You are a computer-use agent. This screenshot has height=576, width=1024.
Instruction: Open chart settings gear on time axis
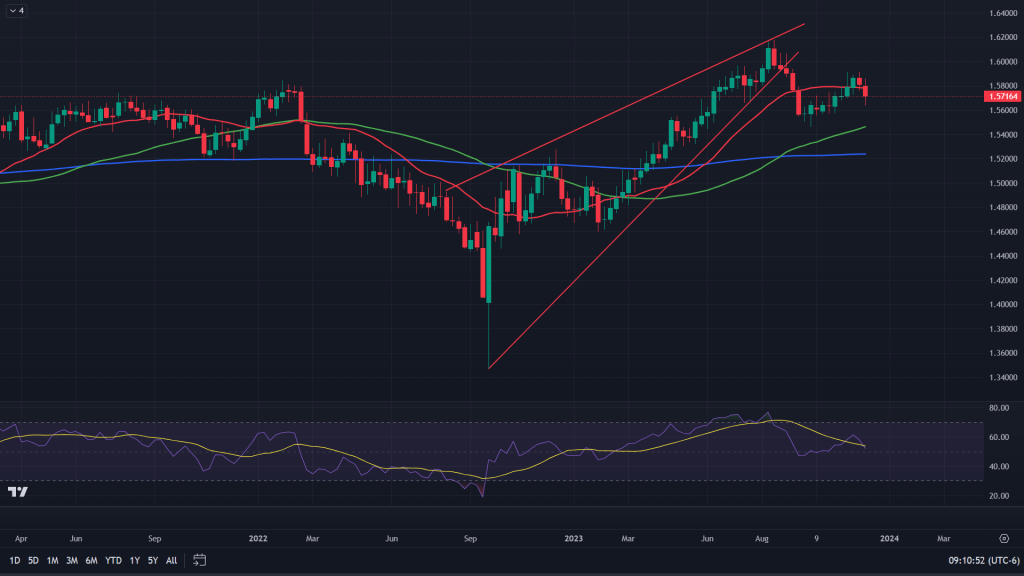pos(1003,537)
